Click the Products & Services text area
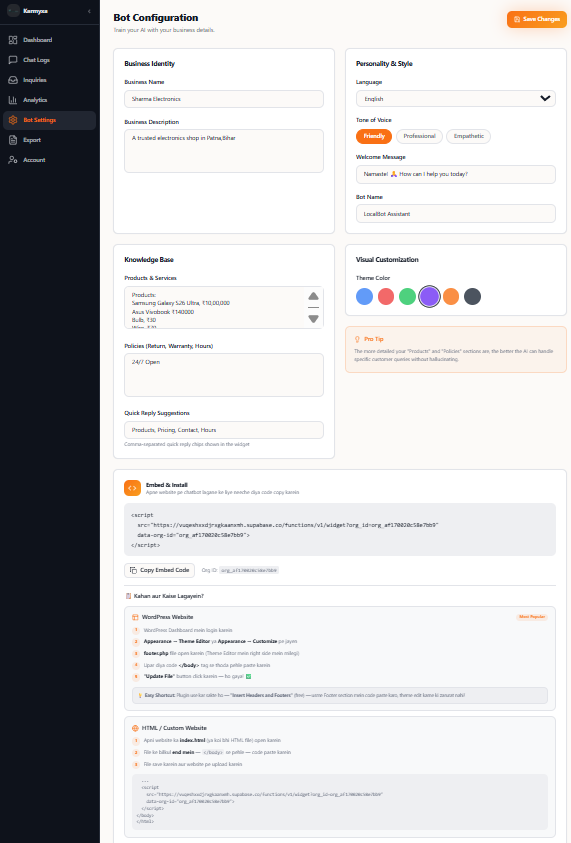Screen dimensions: 571x843 [x=224, y=308]
